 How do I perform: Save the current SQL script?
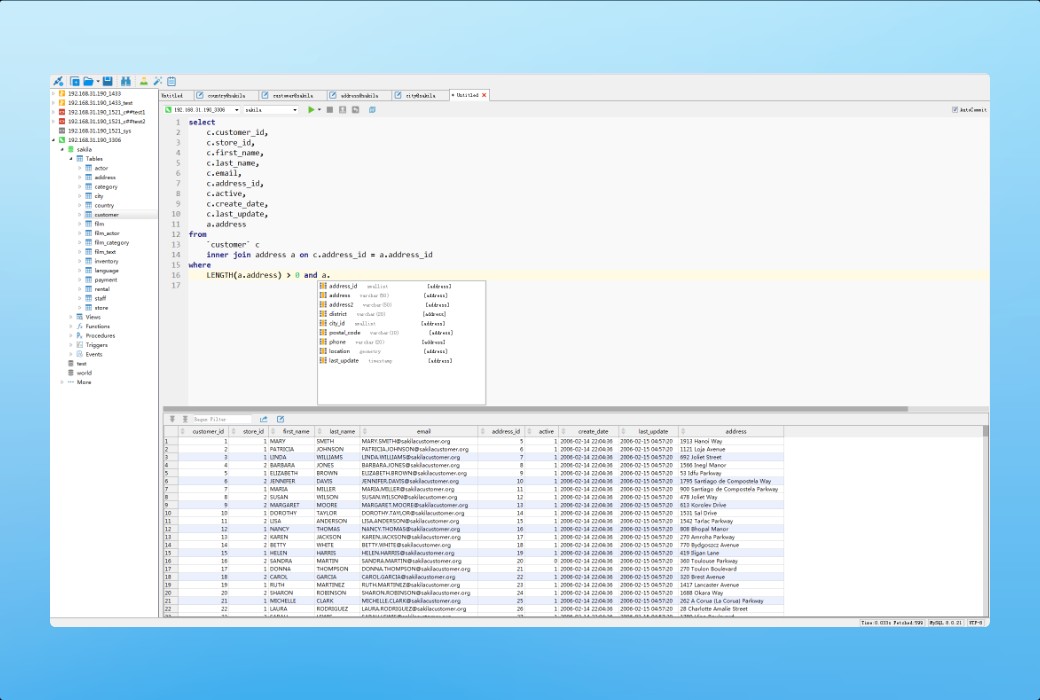coord(107,80)
